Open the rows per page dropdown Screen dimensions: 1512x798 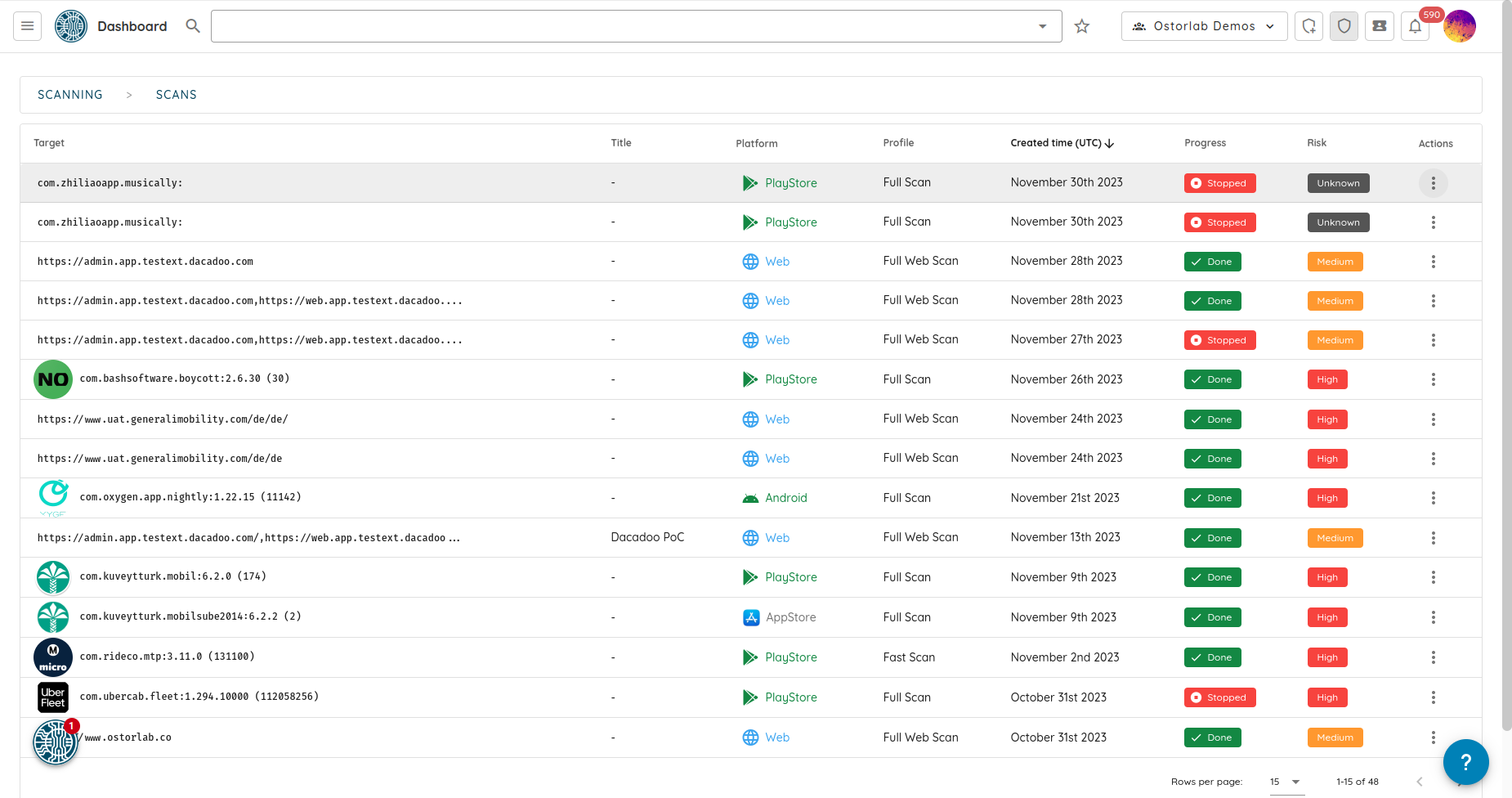(x=1286, y=782)
